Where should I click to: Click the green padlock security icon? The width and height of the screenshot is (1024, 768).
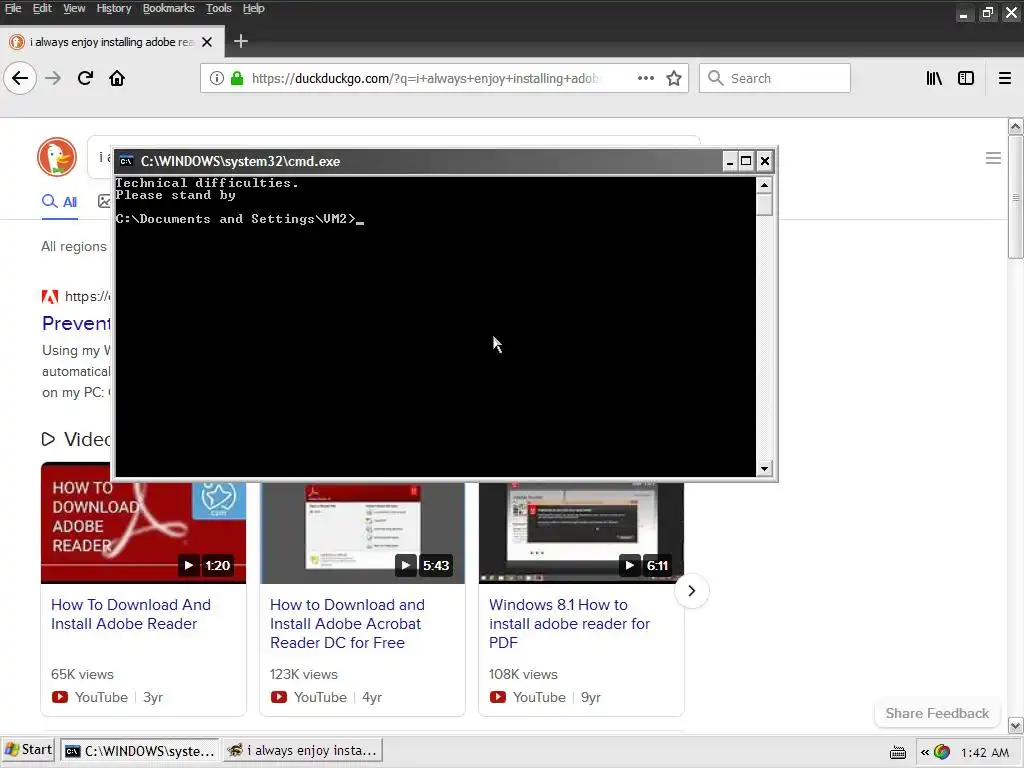coord(237,78)
